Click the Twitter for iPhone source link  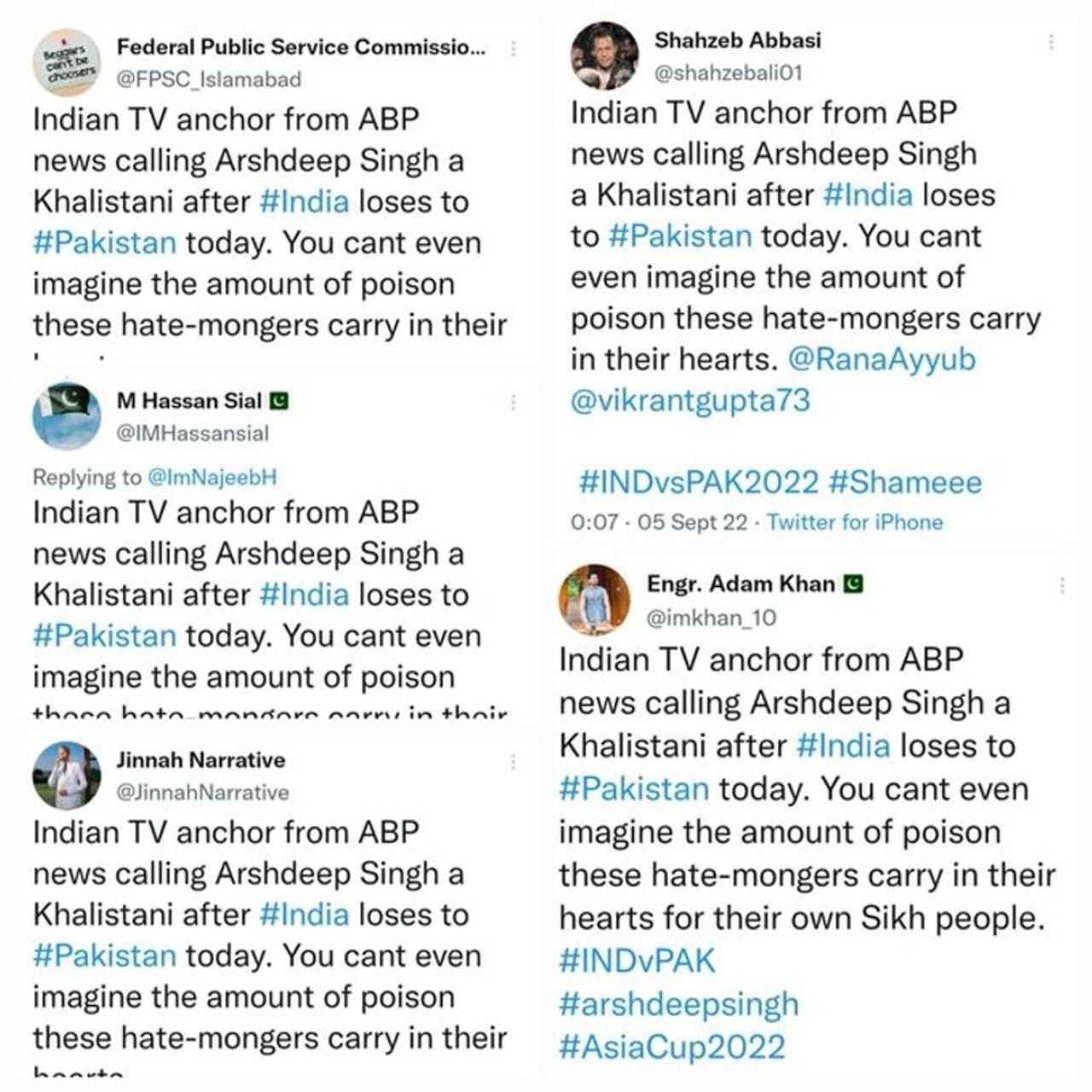[855, 522]
